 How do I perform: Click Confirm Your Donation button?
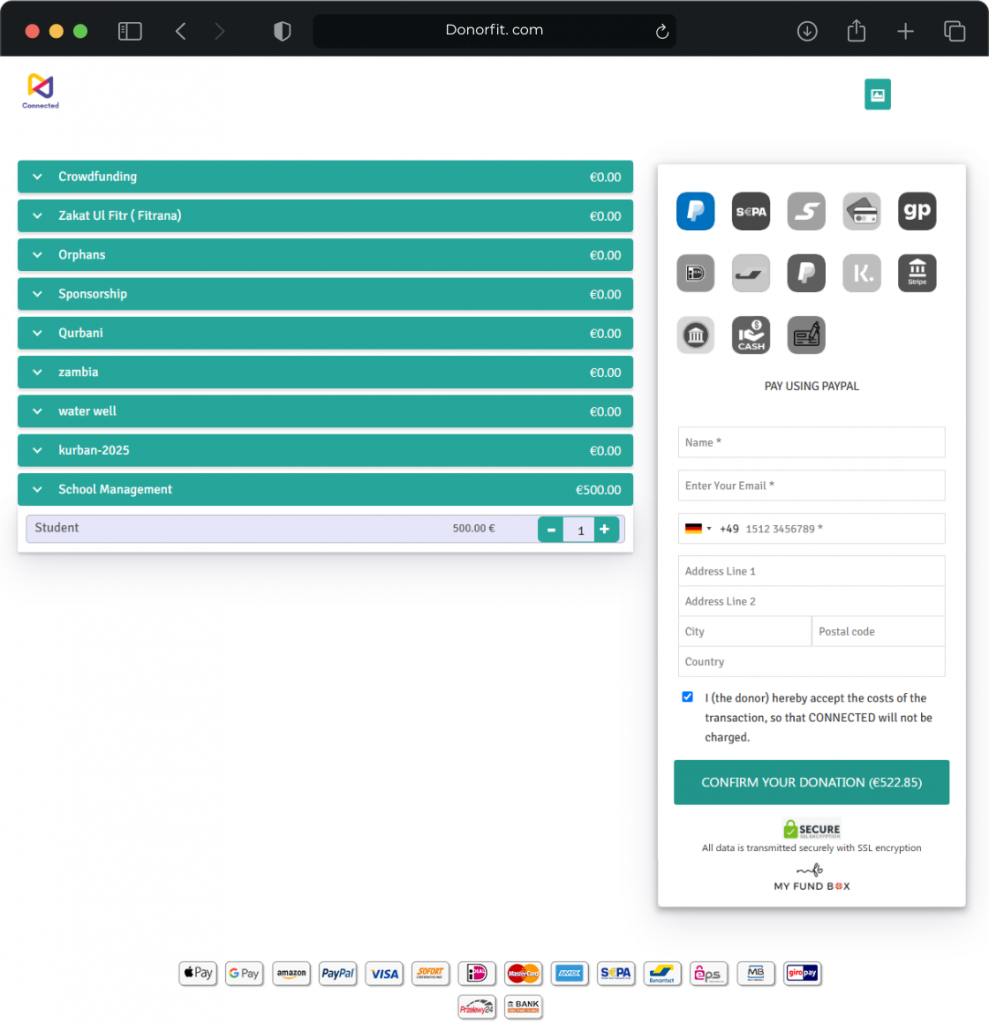coord(811,782)
